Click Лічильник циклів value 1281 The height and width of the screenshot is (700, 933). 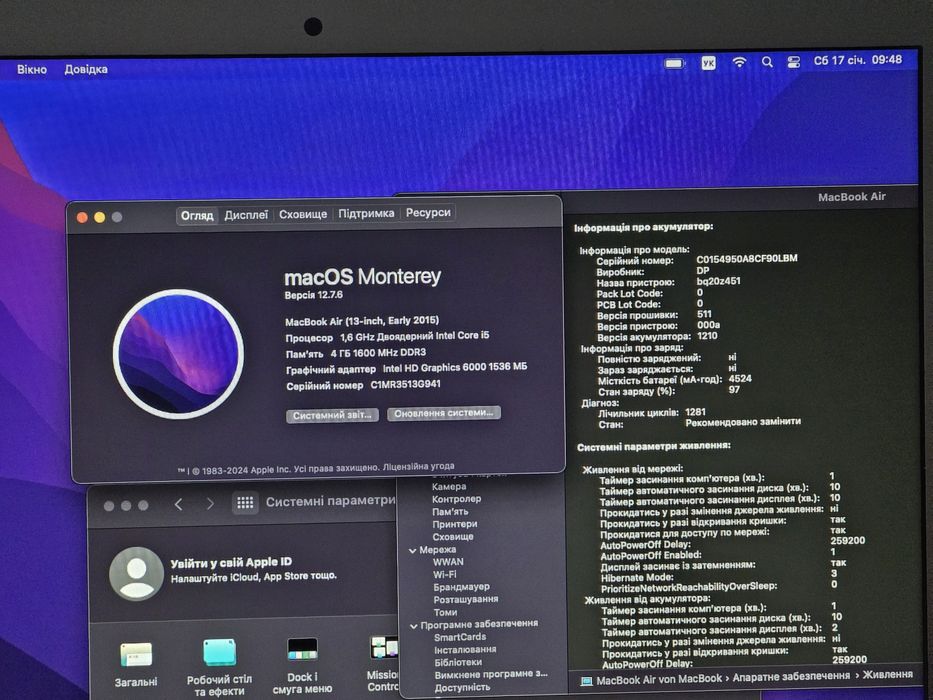pos(695,412)
